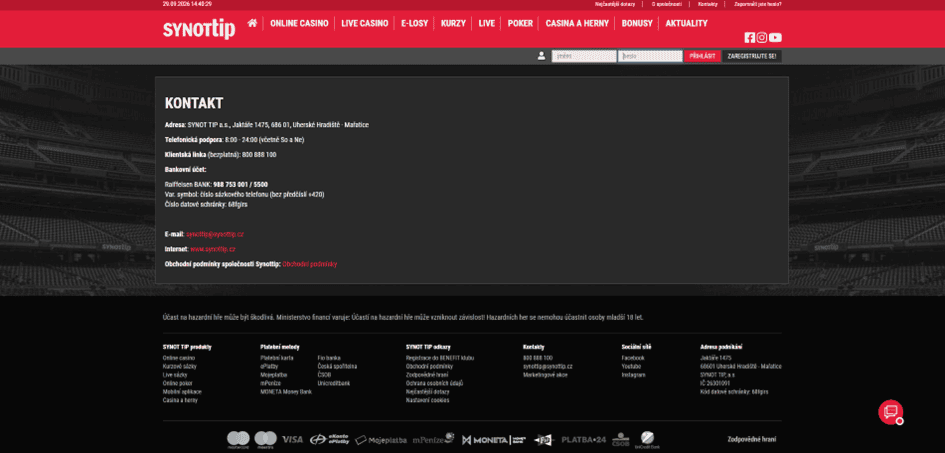
Task: Open footer Facebook text link
Action: click(633, 358)
